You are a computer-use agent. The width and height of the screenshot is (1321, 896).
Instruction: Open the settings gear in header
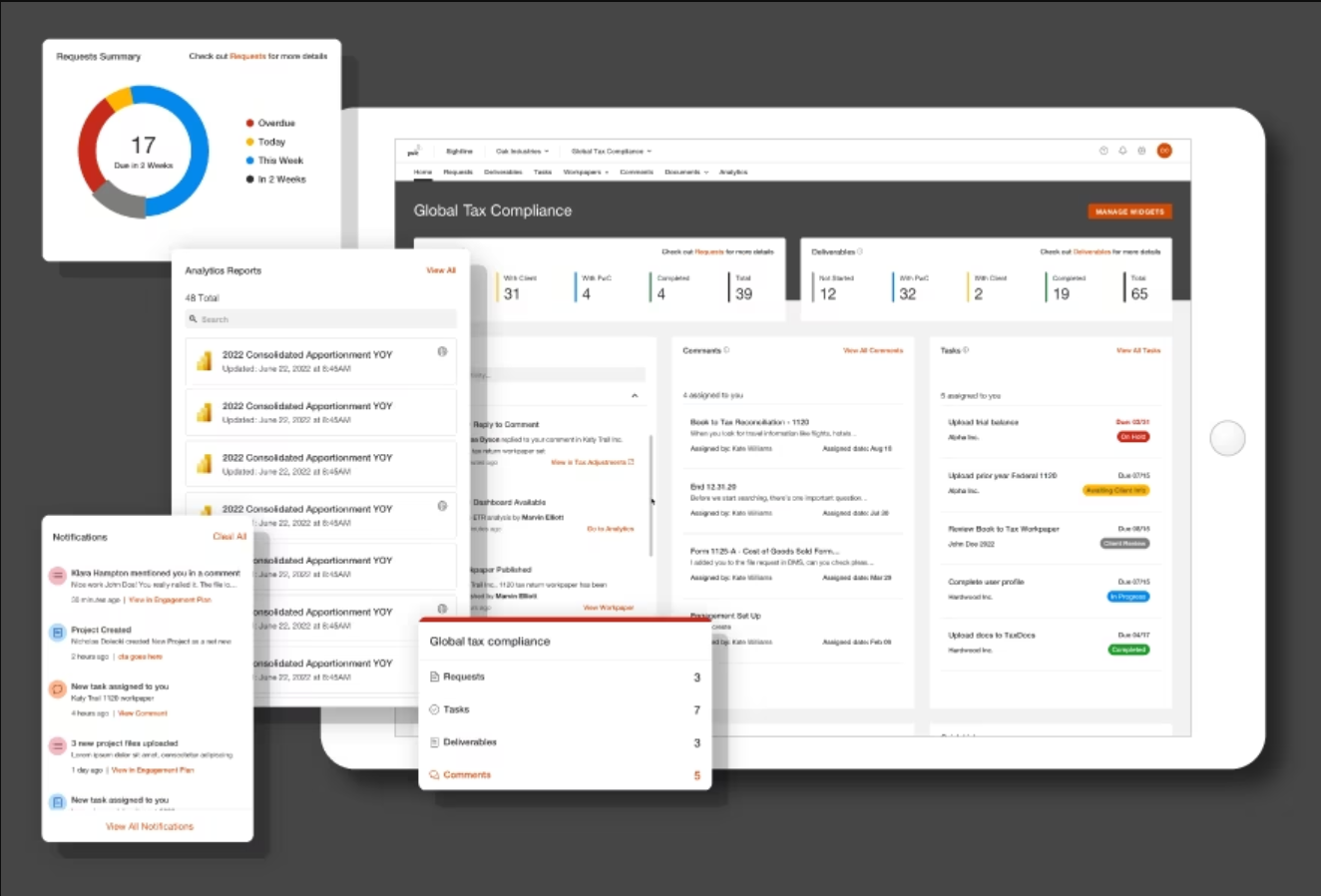pyautogui.click(x=1141, y=151)
